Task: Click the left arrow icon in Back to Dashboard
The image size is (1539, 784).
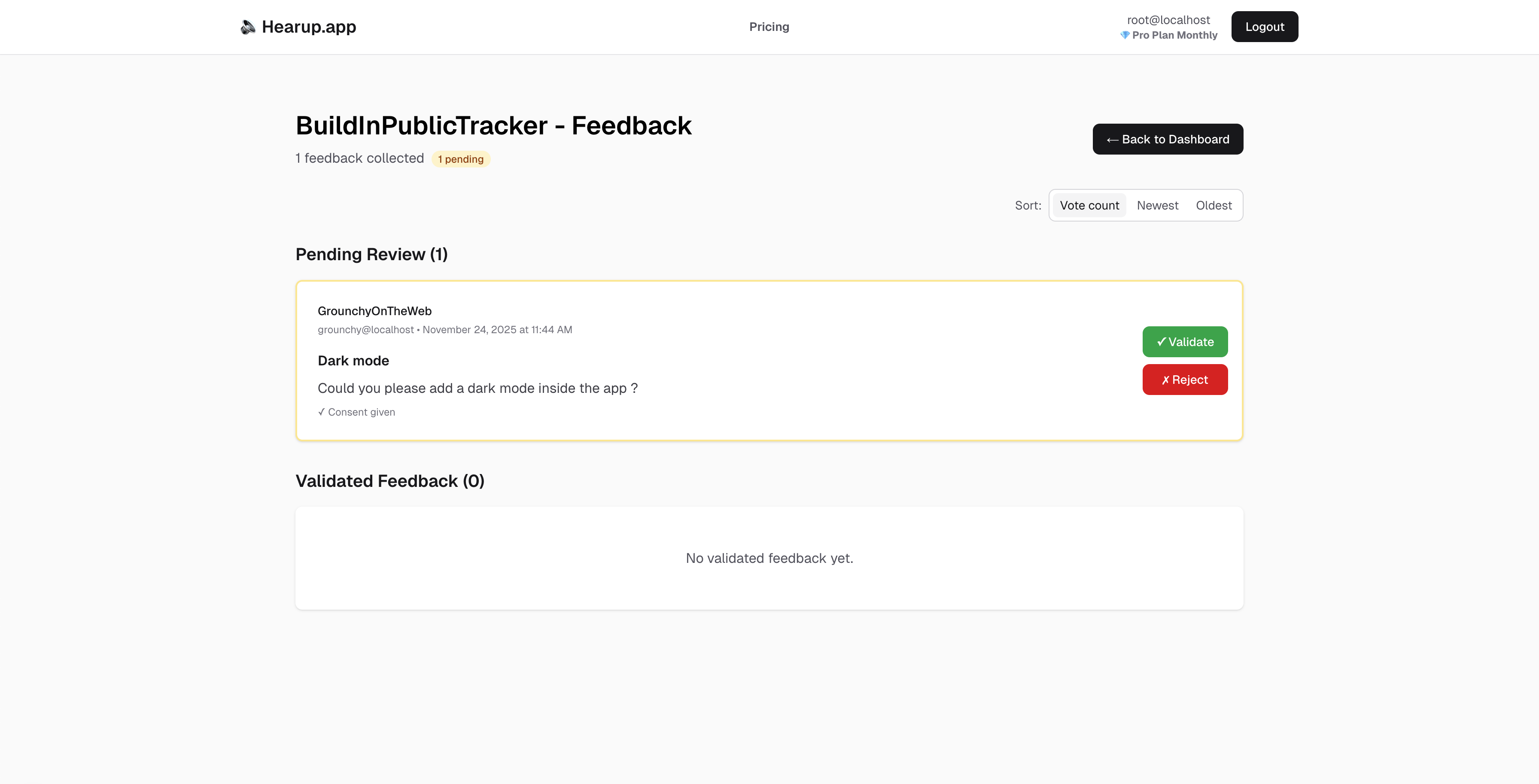Action: coord(1113,139)
